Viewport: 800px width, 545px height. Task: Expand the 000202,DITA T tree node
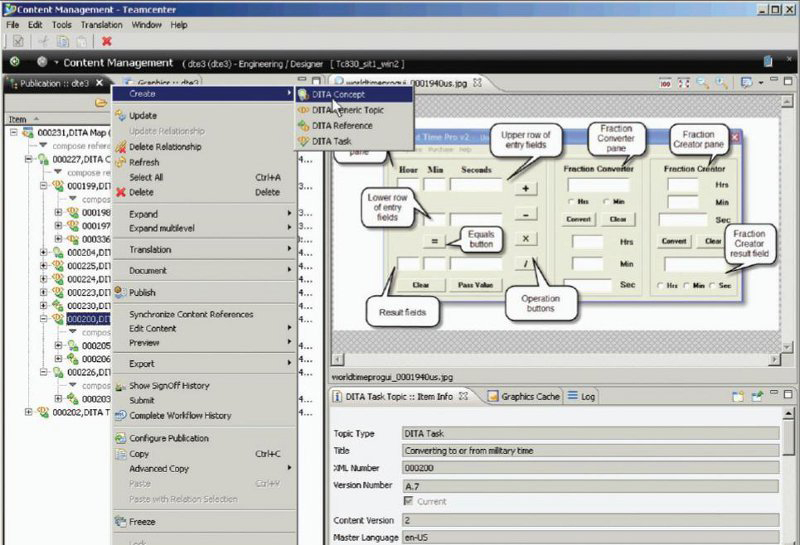pyautogui.click(x=29, y=412)
